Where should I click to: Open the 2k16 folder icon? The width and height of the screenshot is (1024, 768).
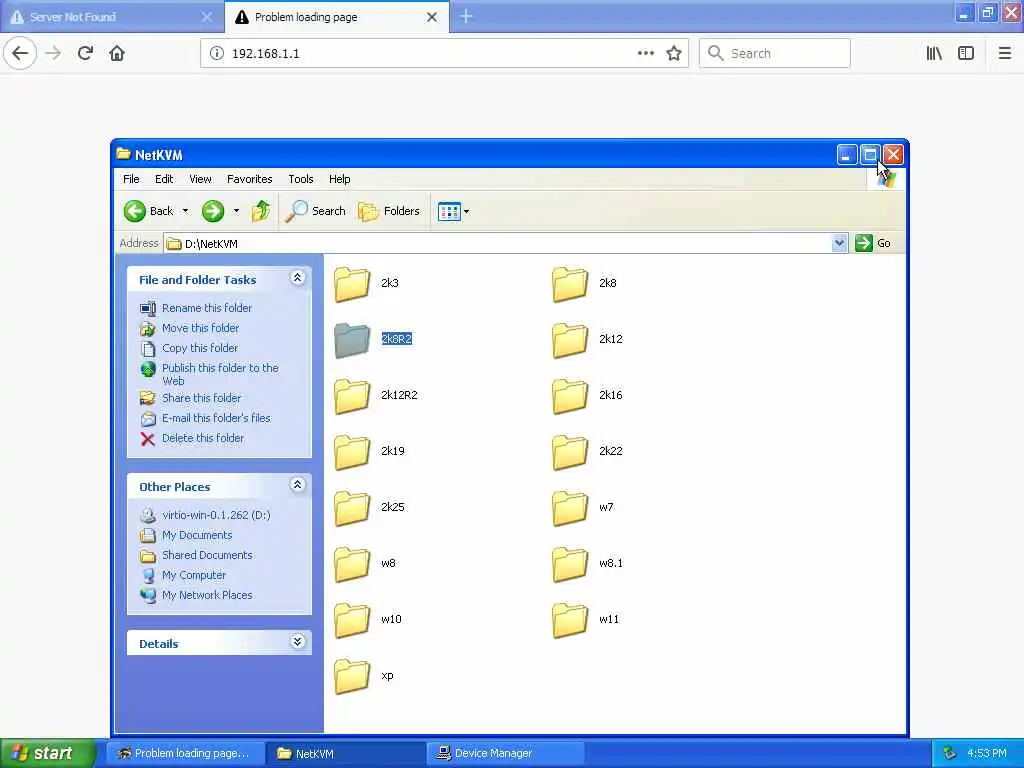(570, 396)
